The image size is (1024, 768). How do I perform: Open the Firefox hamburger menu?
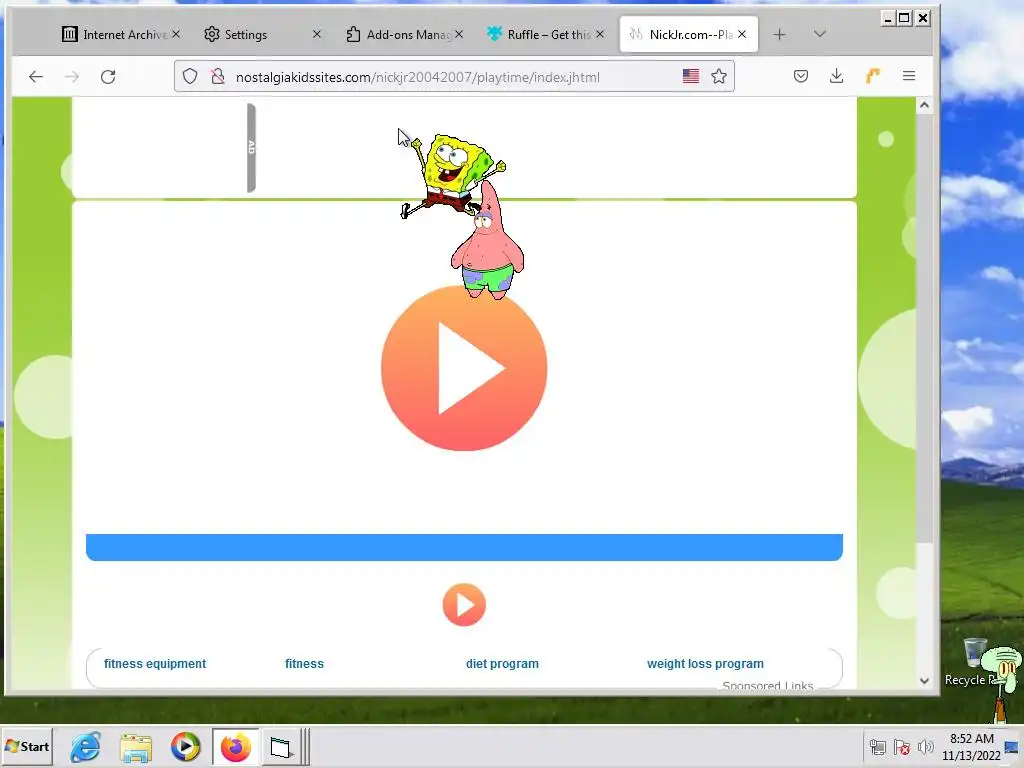click(908, 76)
